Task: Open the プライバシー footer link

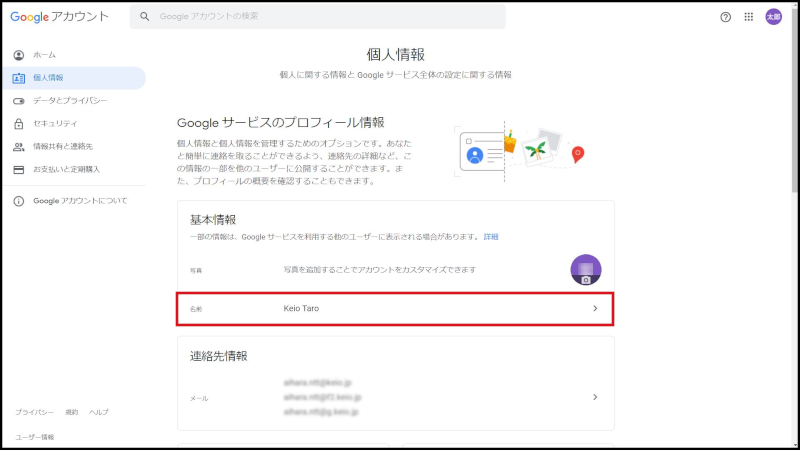Action: tap(34, 412)
